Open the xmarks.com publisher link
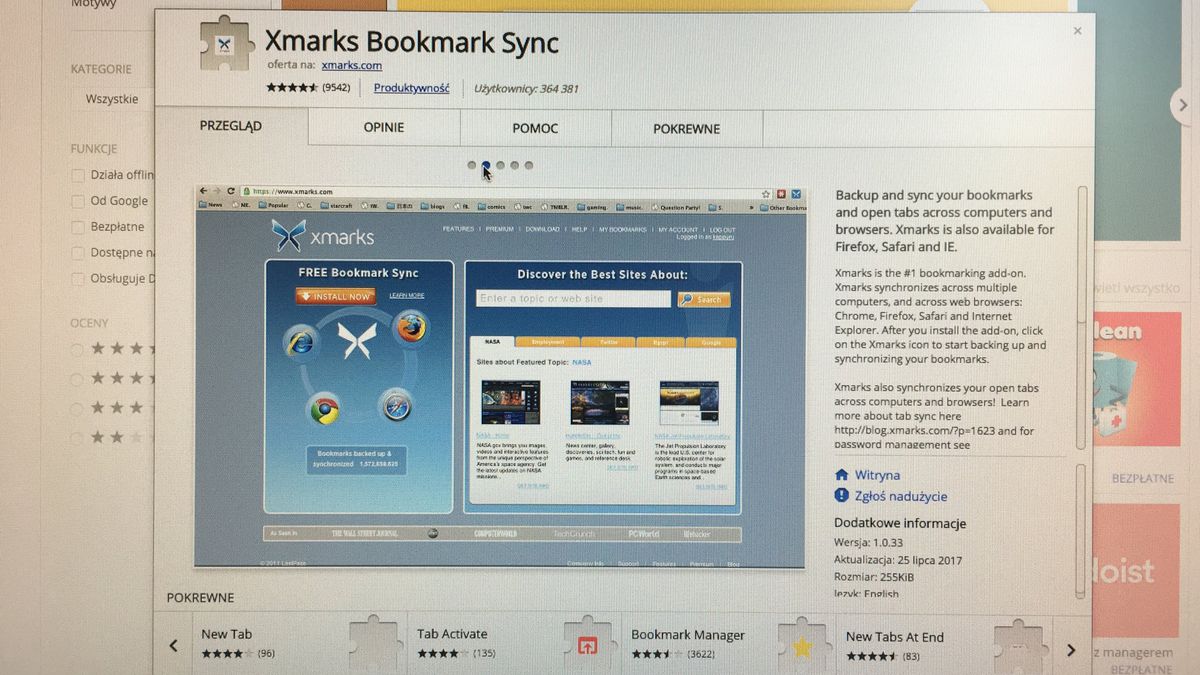Screen dimensions: 1200x675 352,65
